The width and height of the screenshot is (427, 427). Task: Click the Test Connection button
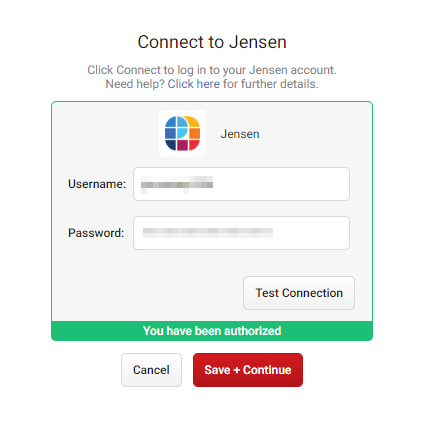299,293
